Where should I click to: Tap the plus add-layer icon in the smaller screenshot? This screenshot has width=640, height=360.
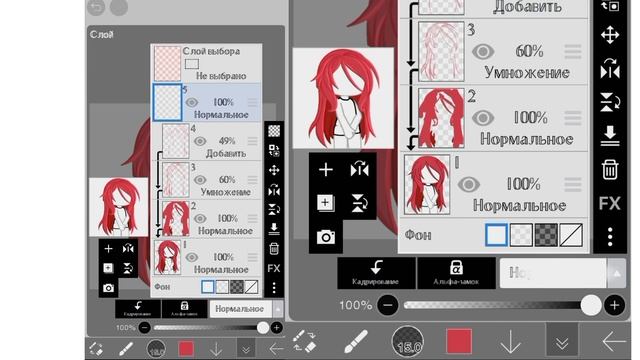pos(108,249)
